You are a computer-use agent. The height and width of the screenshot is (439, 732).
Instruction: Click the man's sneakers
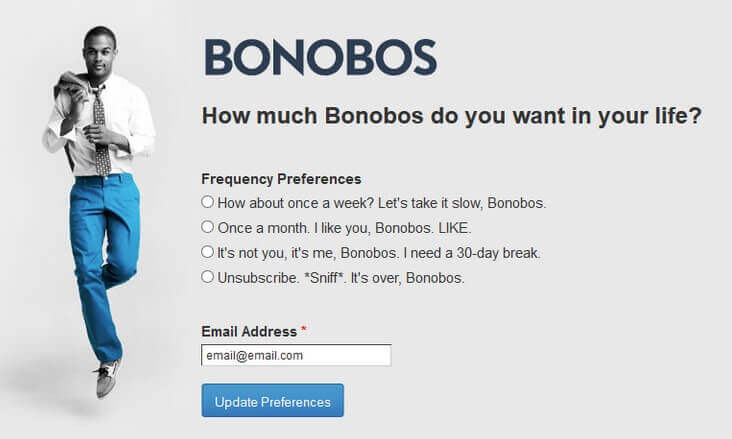106,378
